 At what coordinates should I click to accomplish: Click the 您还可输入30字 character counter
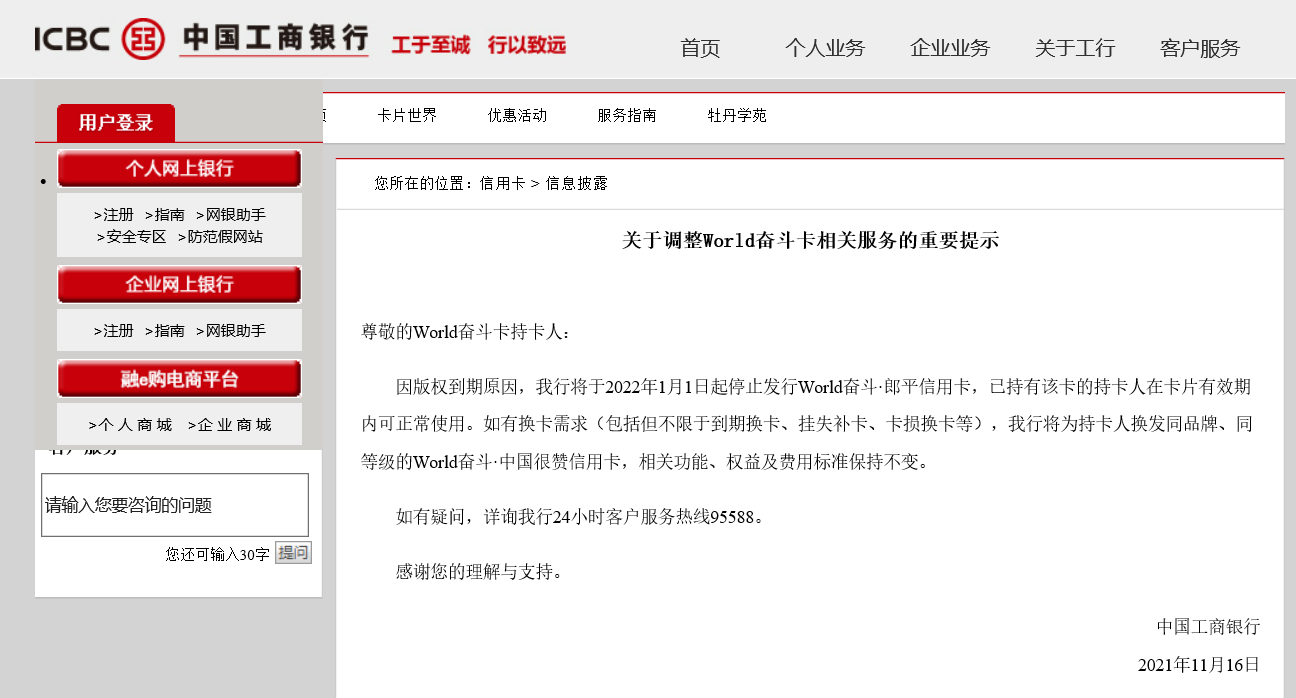[x=218, y=554]
